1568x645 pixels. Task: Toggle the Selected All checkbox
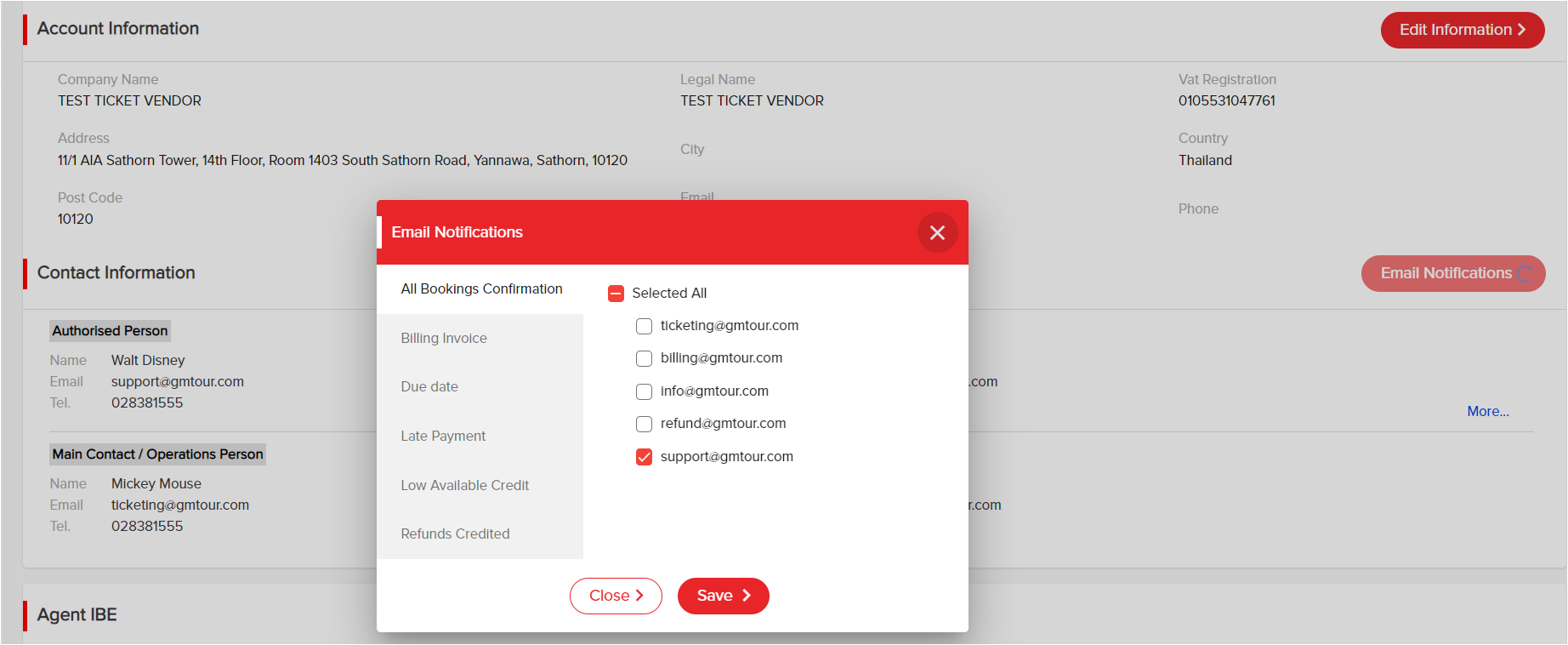[616, 294]
